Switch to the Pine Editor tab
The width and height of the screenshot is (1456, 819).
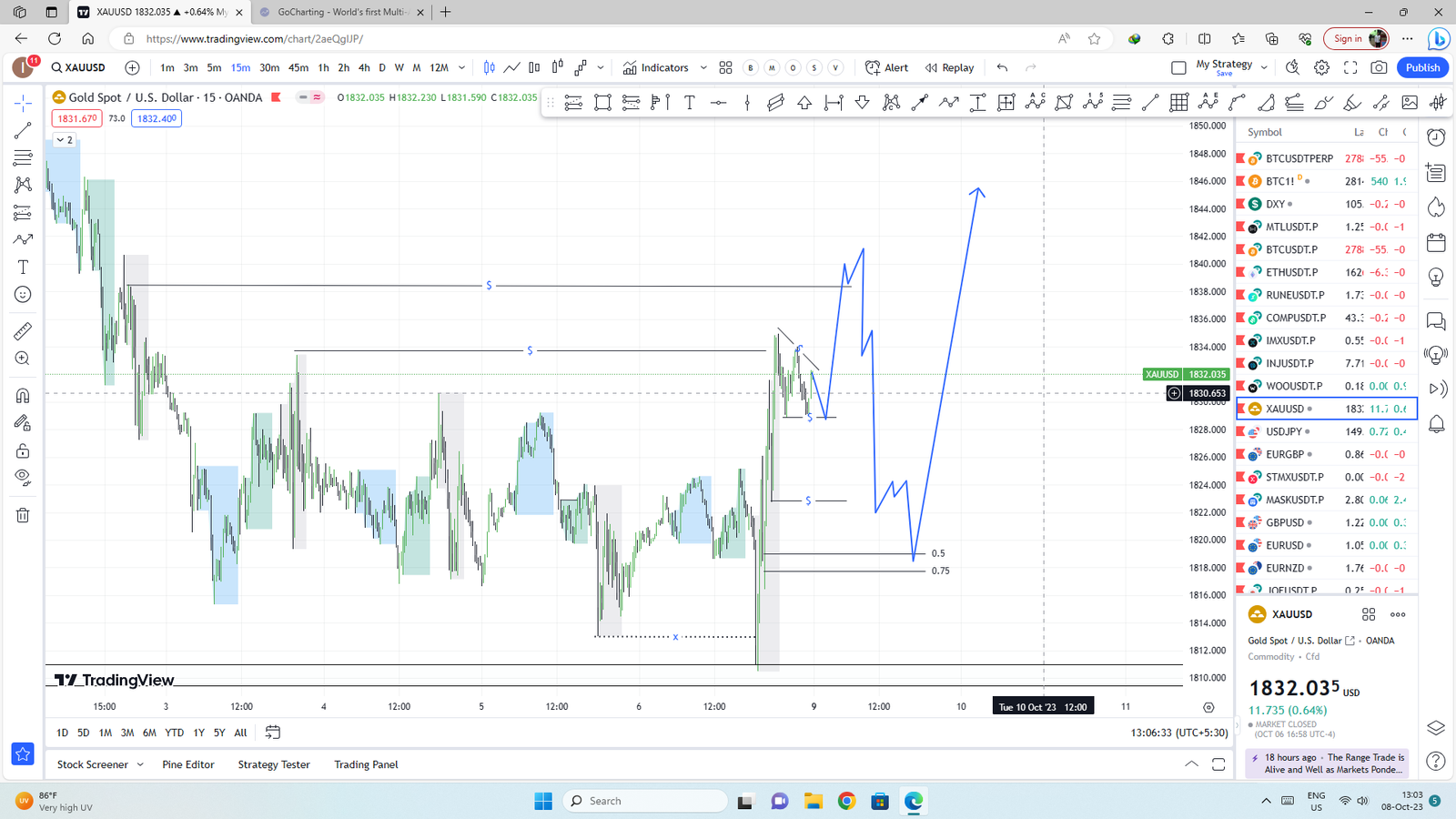(x=188, y=764)
